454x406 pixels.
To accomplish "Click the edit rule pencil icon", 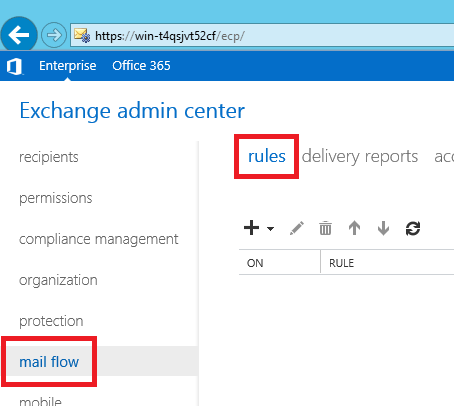I will click(x=297, y=228).
